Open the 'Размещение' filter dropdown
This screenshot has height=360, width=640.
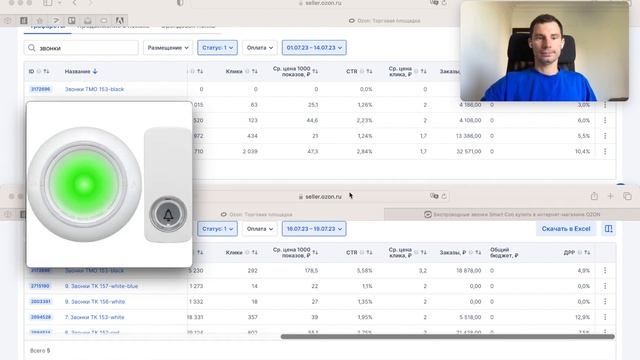[168, 48]
